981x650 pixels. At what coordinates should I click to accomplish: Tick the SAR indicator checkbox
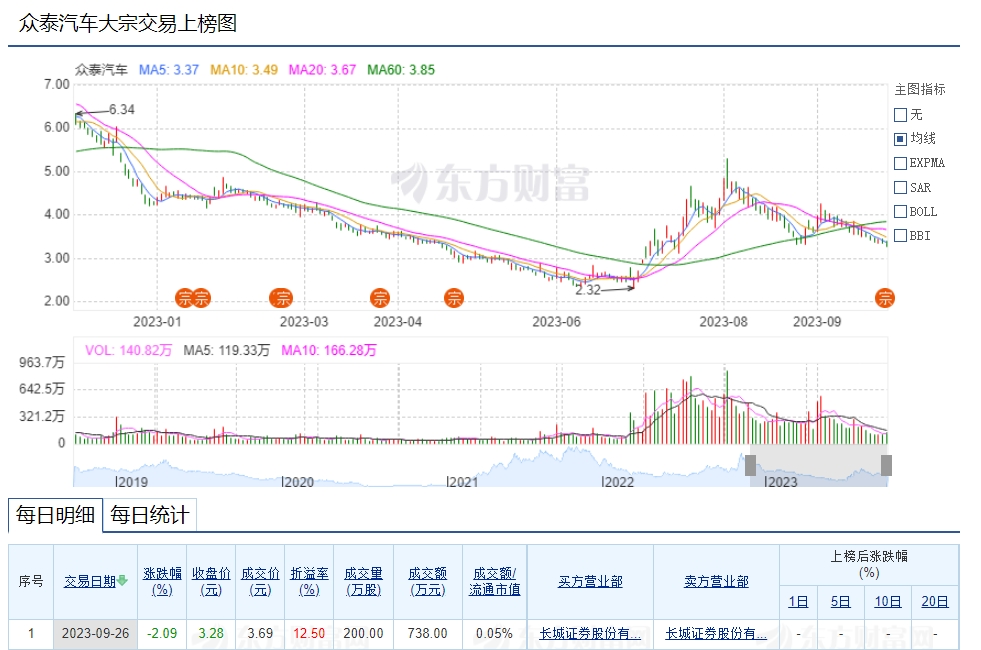(900, 187)
